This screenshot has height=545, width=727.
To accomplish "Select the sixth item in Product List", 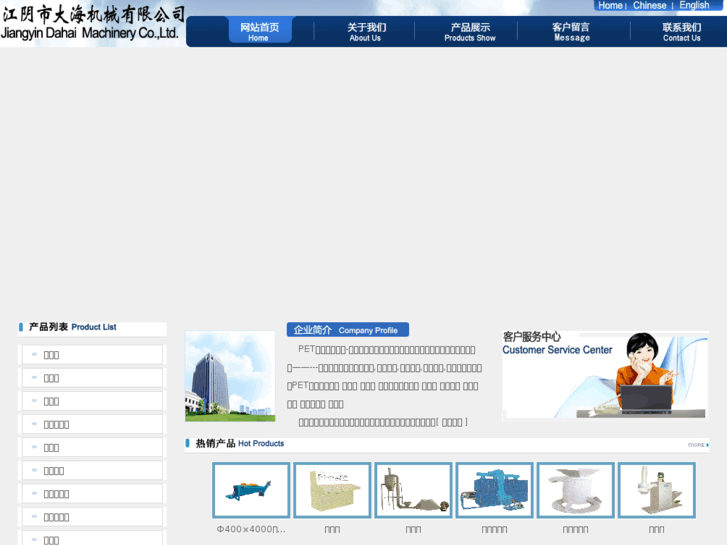I will point(92,471).
